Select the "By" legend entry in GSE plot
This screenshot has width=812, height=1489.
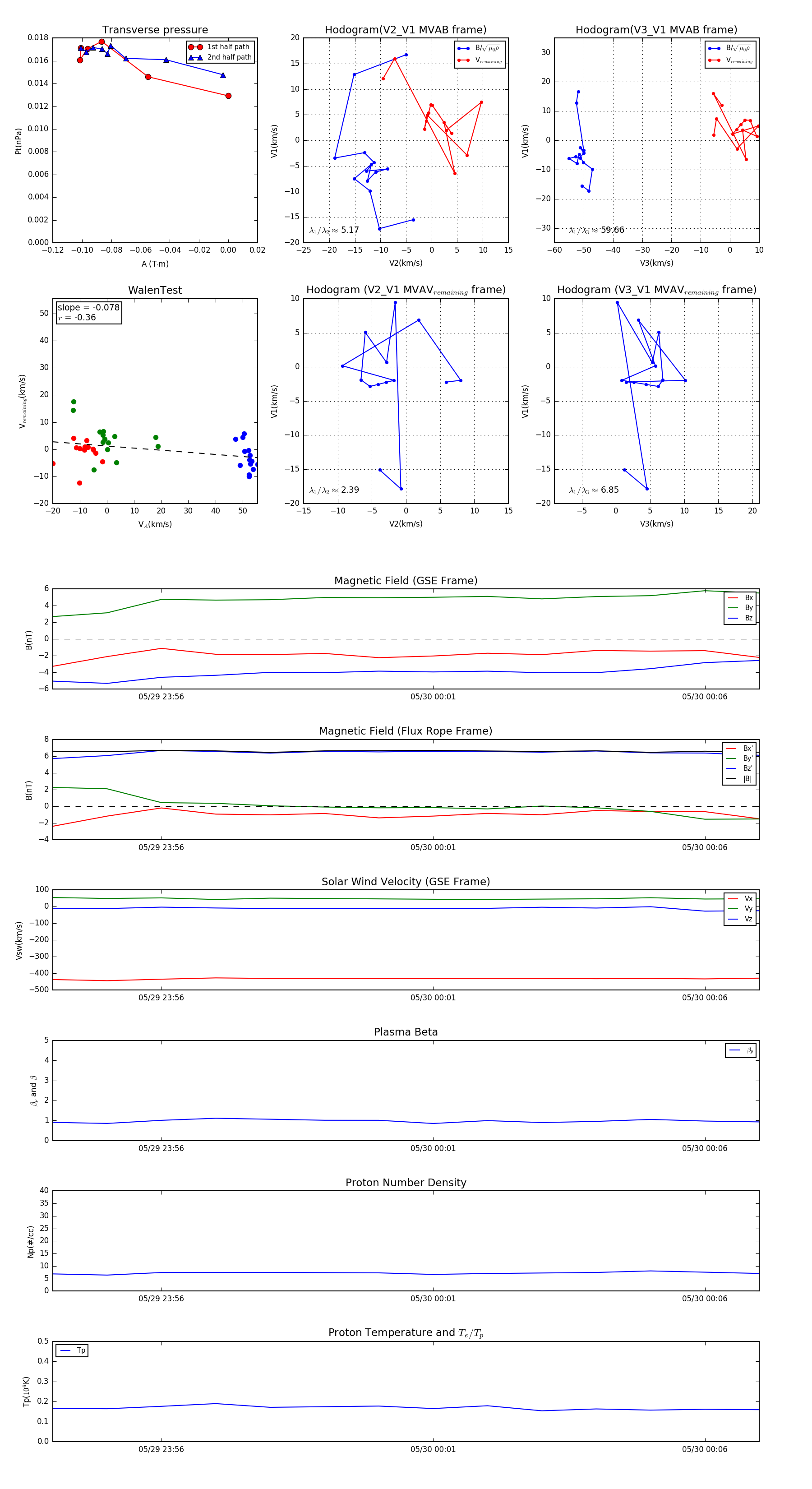[x=740, y=608]
